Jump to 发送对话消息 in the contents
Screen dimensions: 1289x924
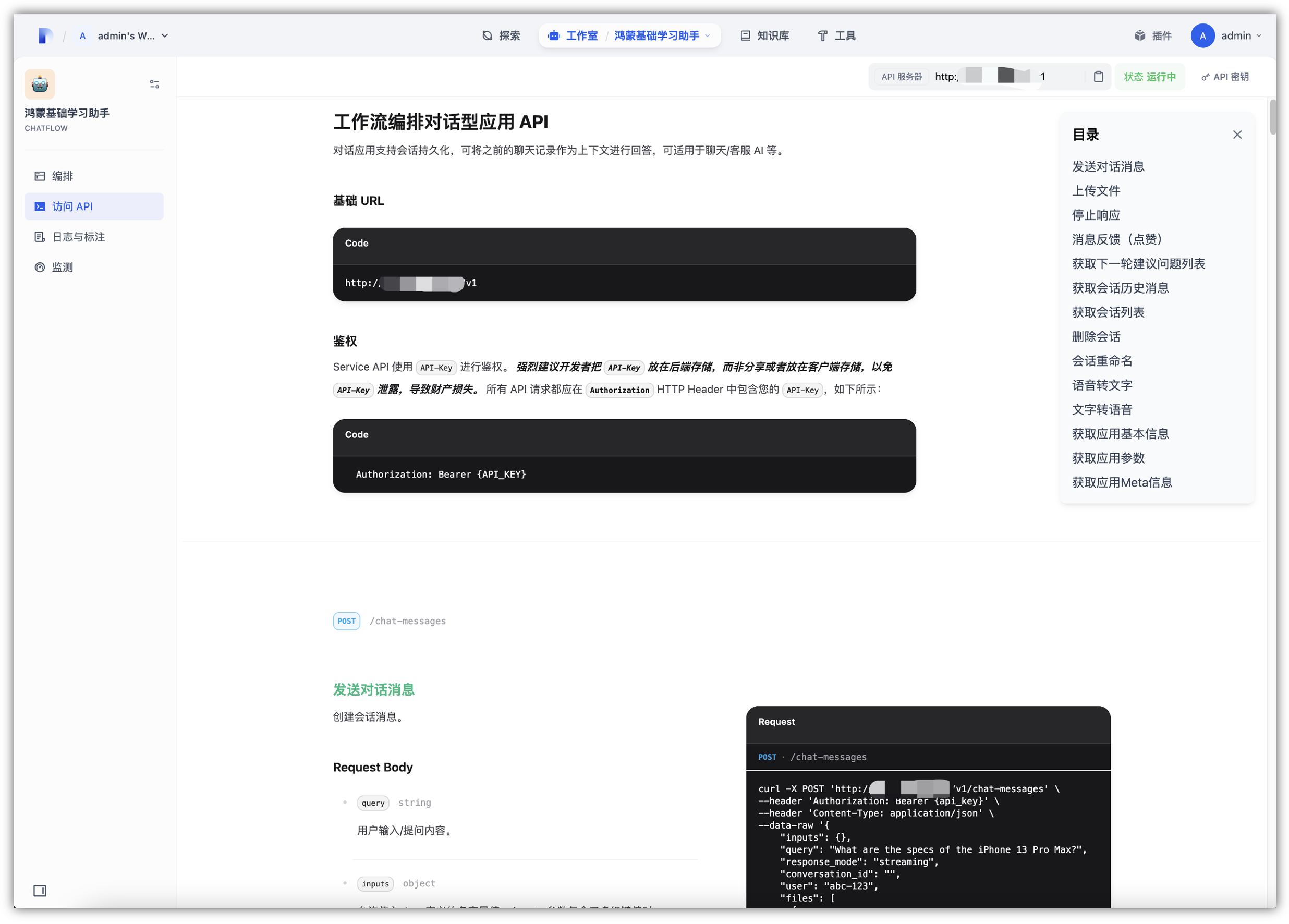click(1108, 166)
